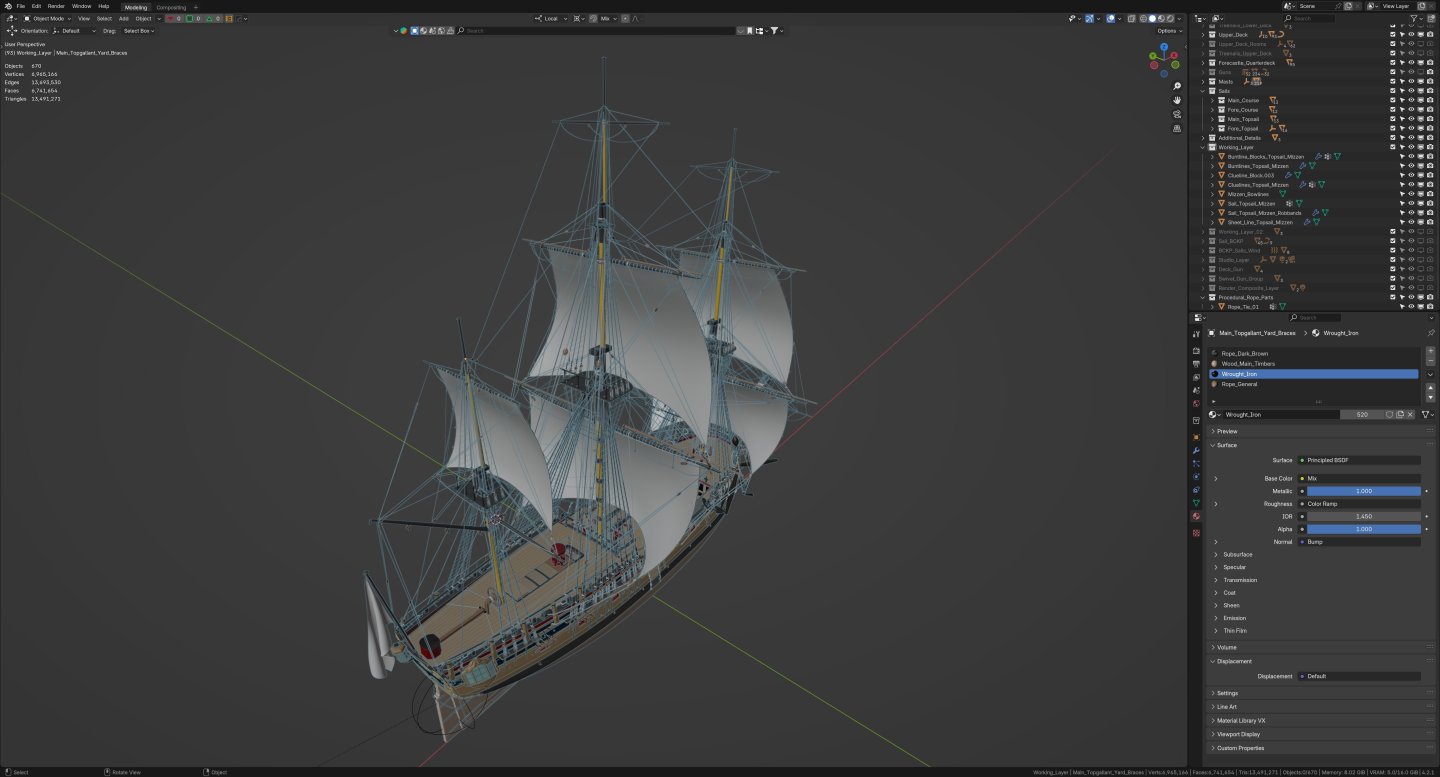Open the Output properties tab icon
Image resolution: width=1440 pixels, height=777 pixels.
click(1196, 364)
